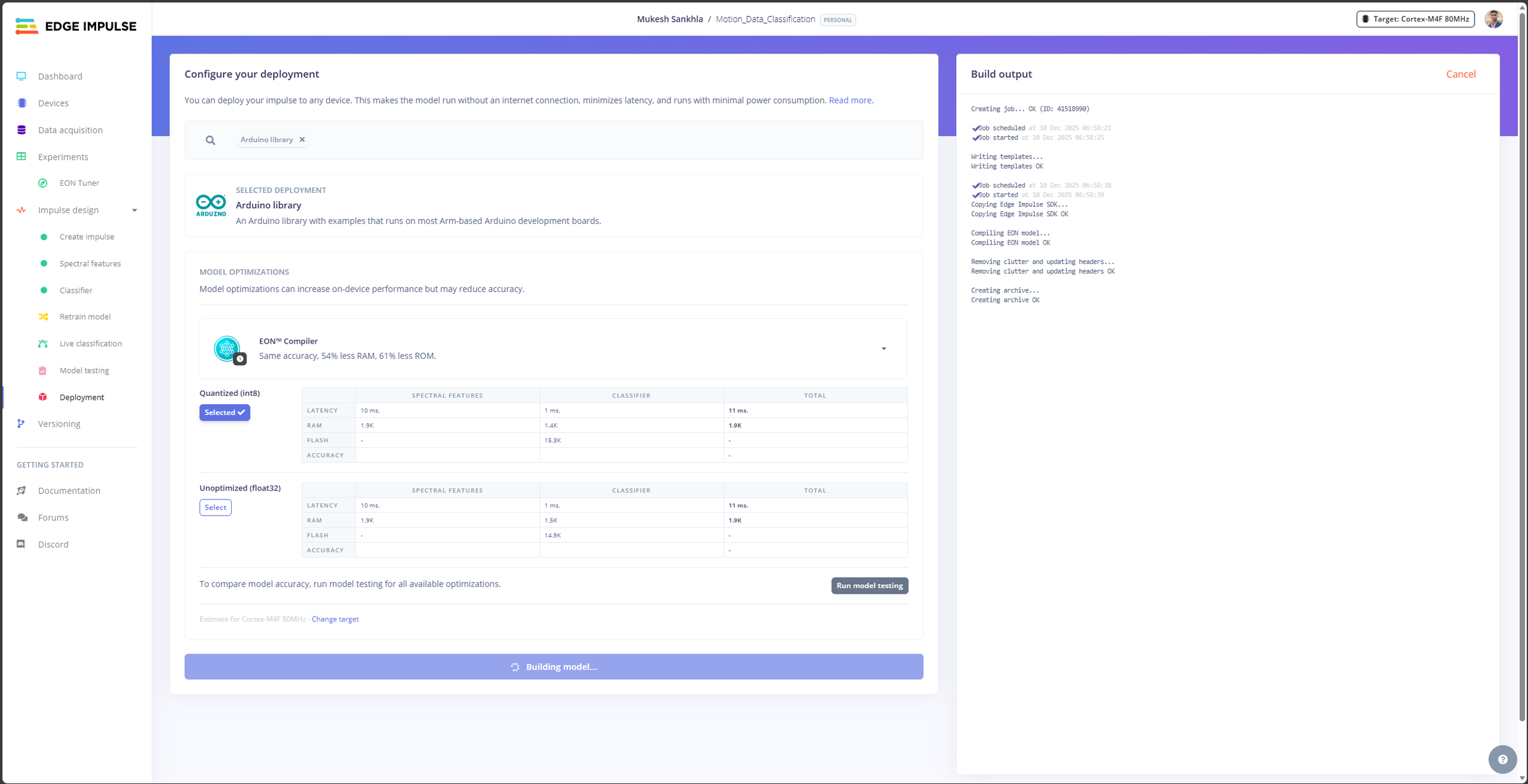1528x784 pixels.
Task: Open the help question mark button
Action: (1503, 759)
